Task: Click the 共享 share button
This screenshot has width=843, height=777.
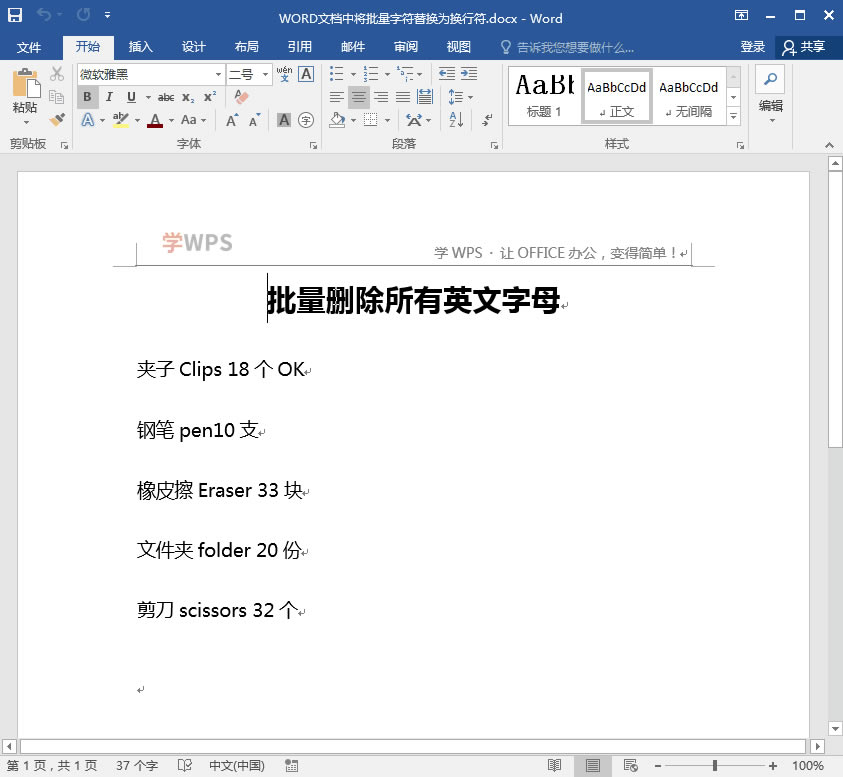Action: click(805, 47)
